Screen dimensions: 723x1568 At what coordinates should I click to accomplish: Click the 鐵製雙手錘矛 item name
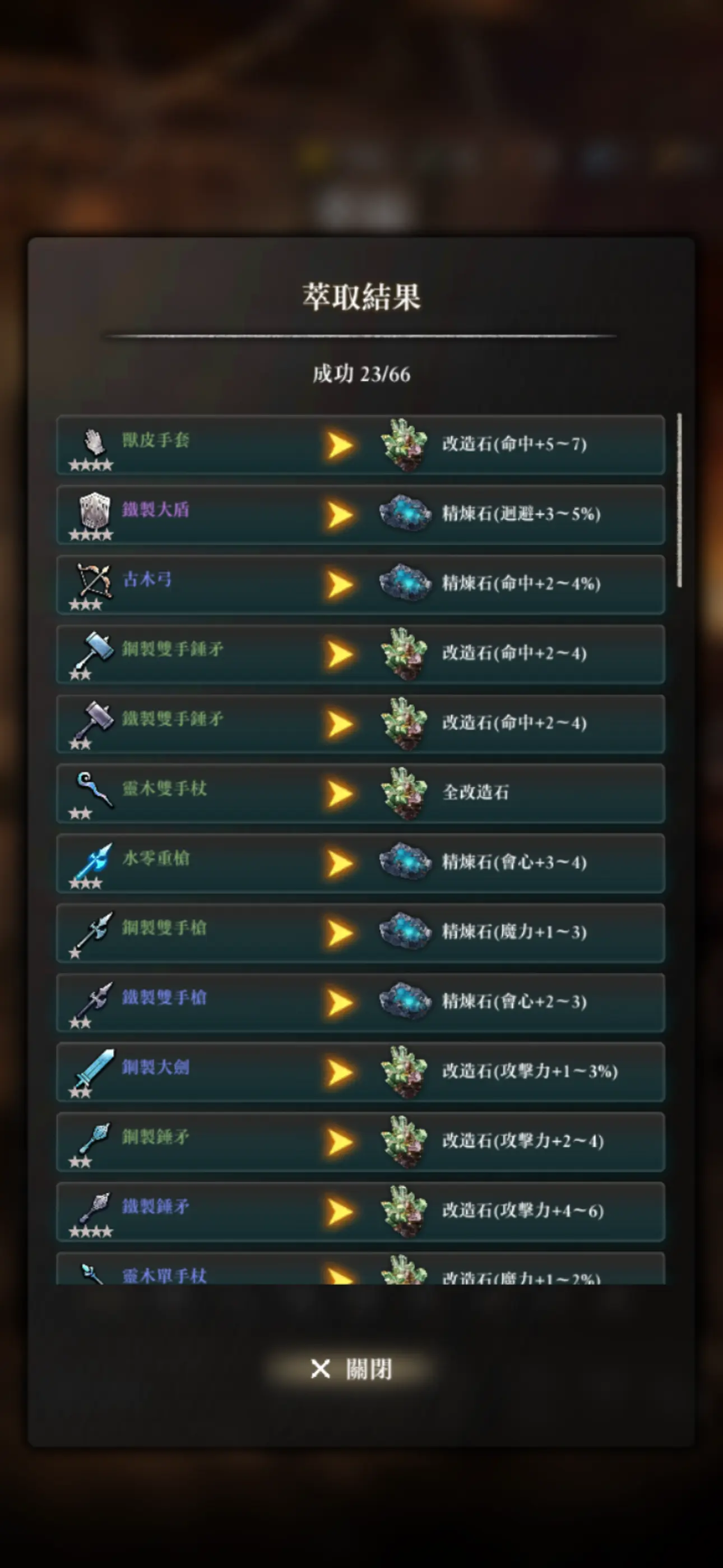[x=173, y=719]
